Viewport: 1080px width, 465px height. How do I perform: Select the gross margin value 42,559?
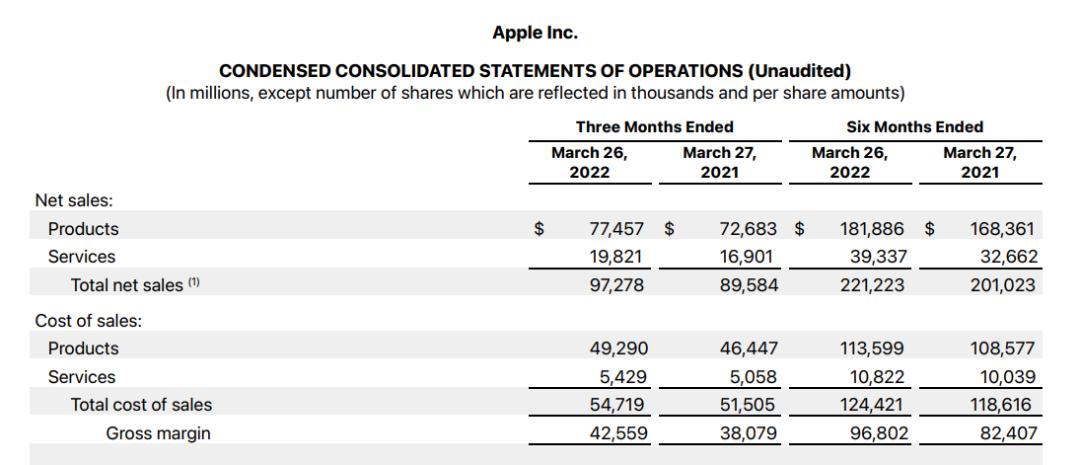(617, 433)
